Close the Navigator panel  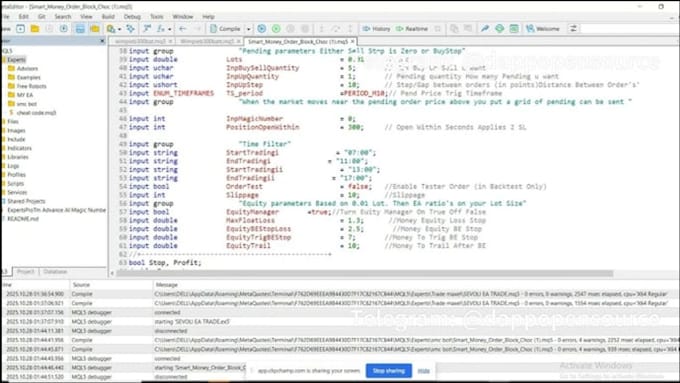[102, 41]
